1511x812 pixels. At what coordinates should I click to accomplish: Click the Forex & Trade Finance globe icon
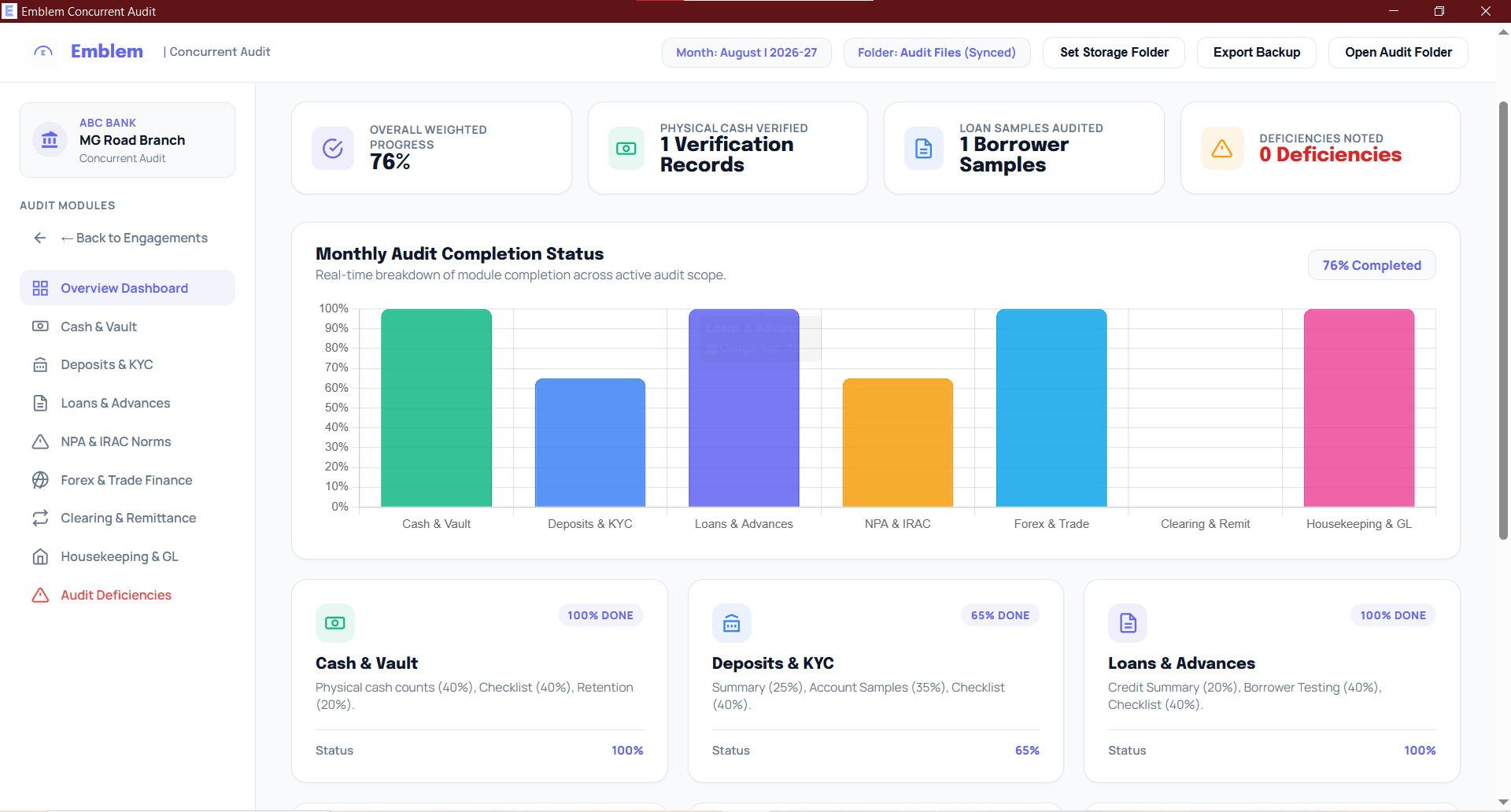[40, 480]
